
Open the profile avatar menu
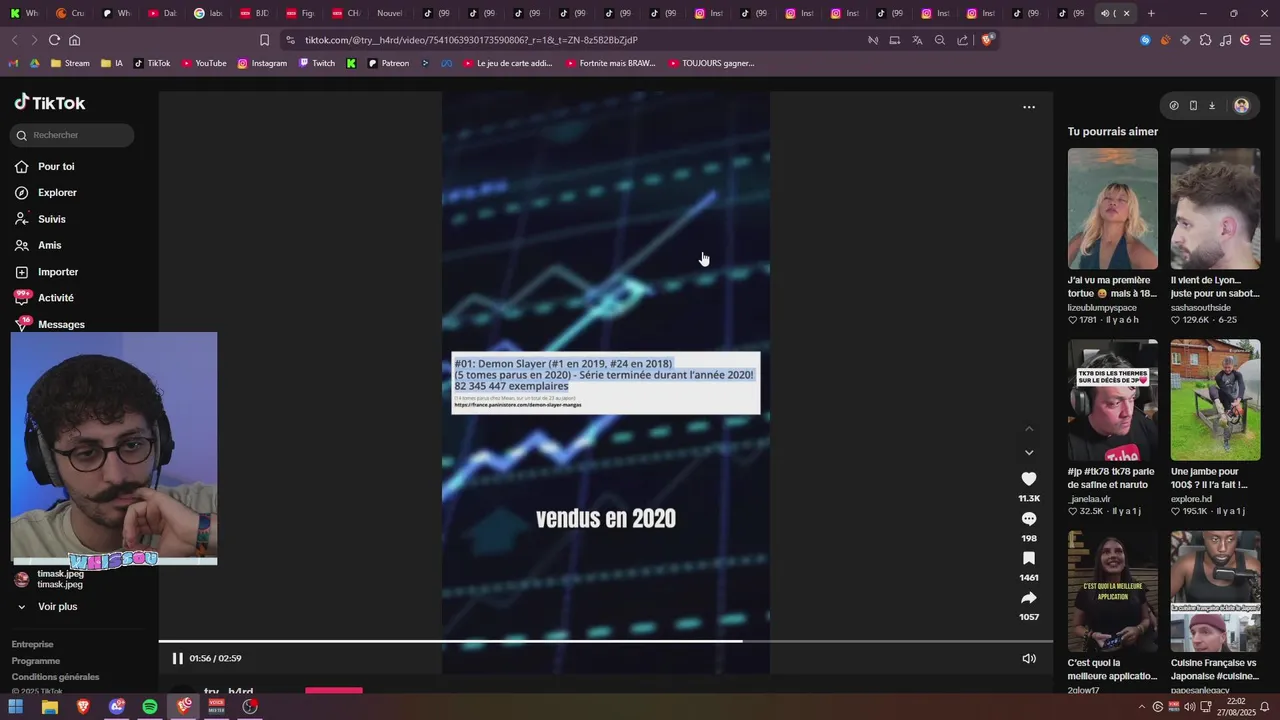click(x=1241, y=105)
